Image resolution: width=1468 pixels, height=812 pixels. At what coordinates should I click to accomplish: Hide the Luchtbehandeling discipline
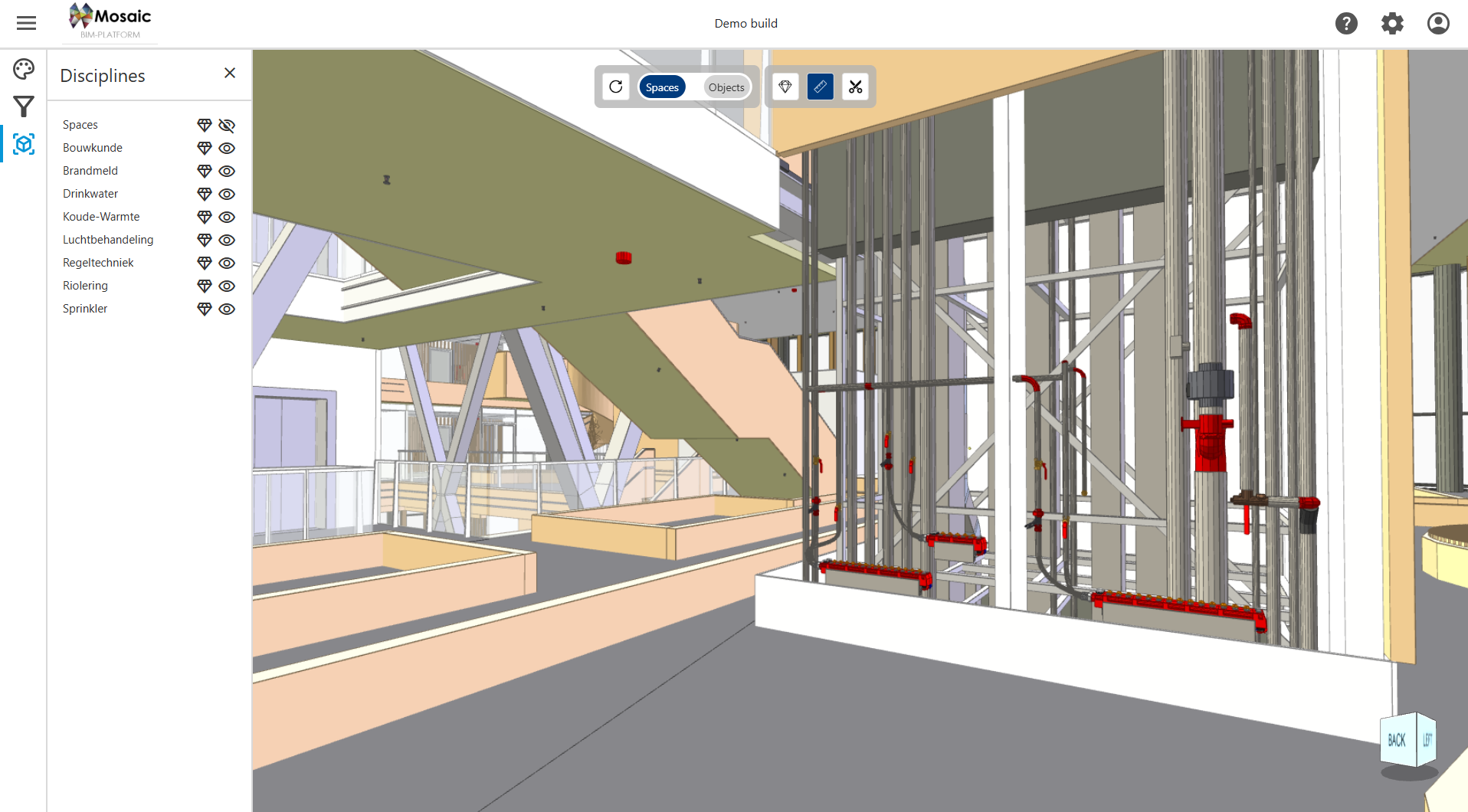pyautogui.click(x=227, y=240)
